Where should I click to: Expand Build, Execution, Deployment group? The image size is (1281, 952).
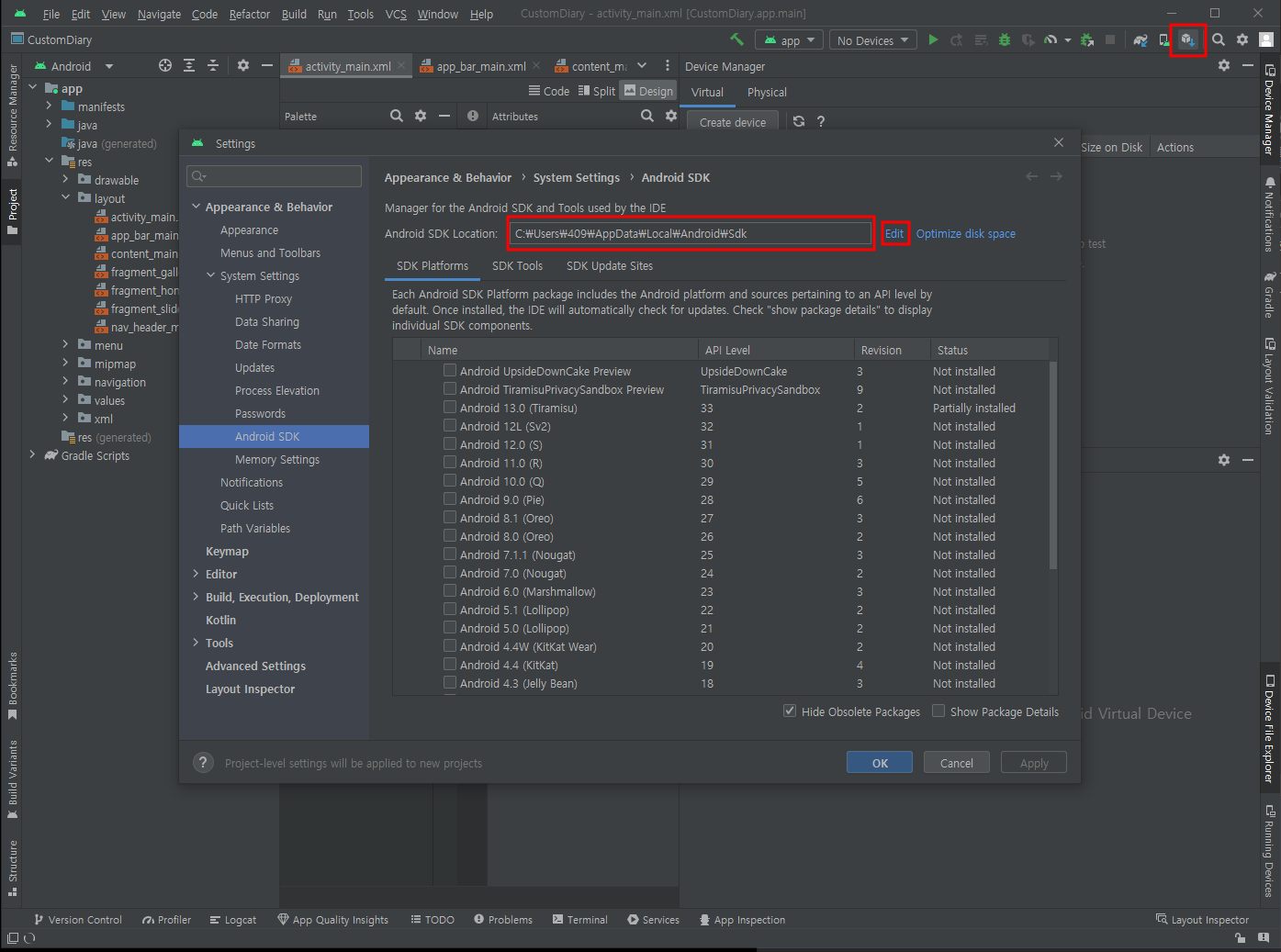pyautogui.click(x=196, y=597)
